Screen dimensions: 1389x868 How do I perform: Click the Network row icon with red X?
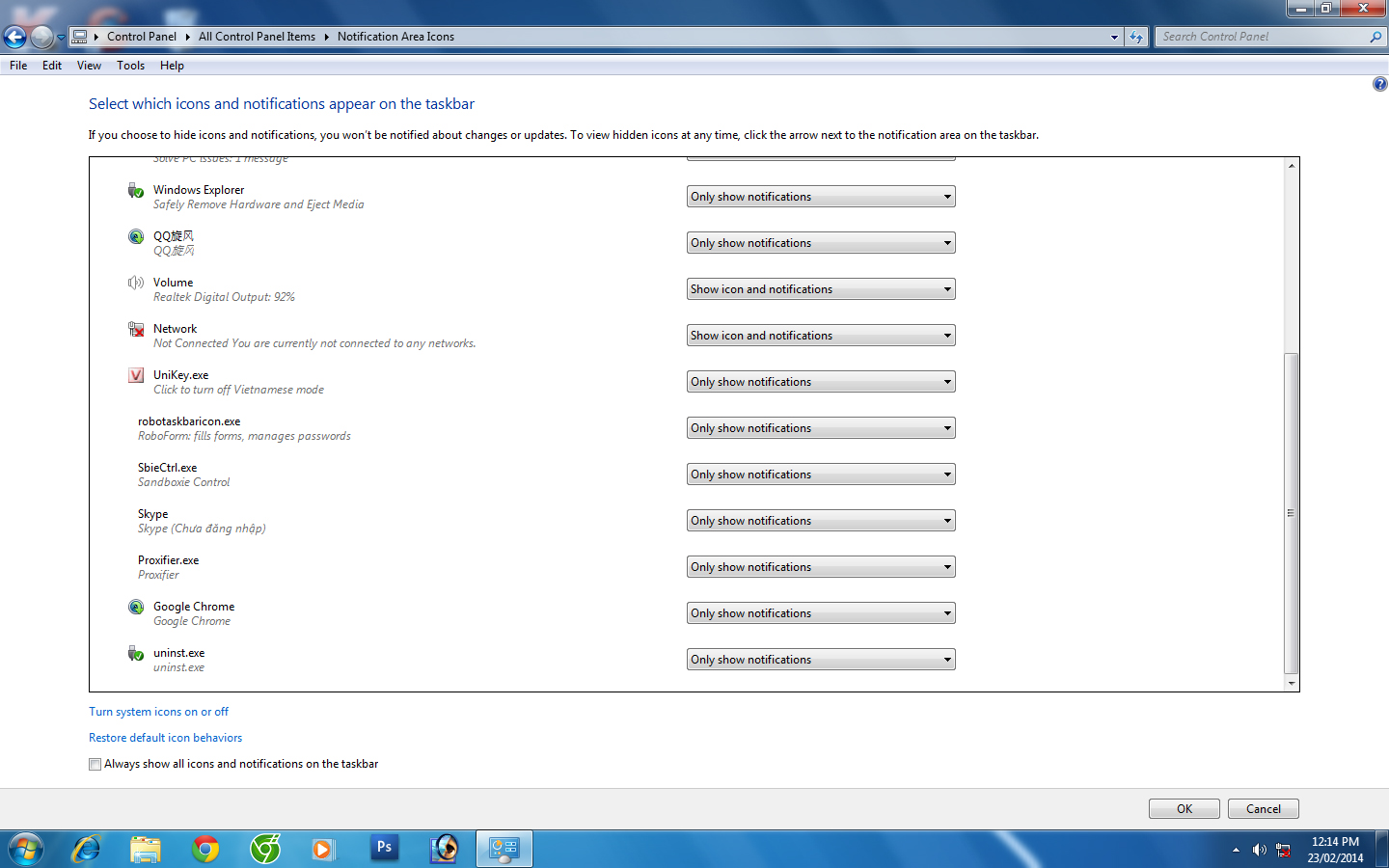(x=136, y=329)
